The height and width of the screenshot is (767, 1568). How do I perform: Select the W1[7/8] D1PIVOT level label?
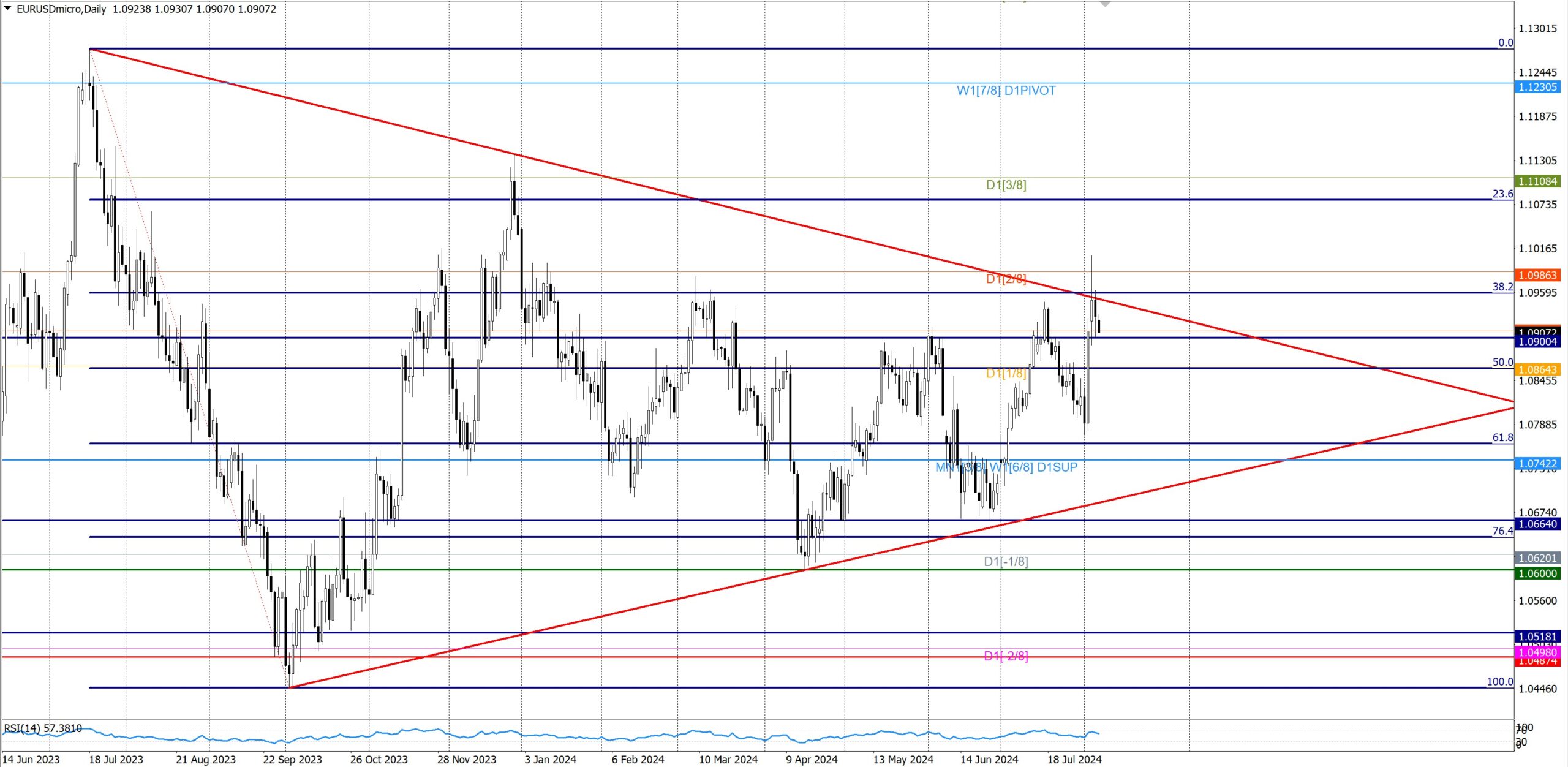click(x=1006, y=91)
